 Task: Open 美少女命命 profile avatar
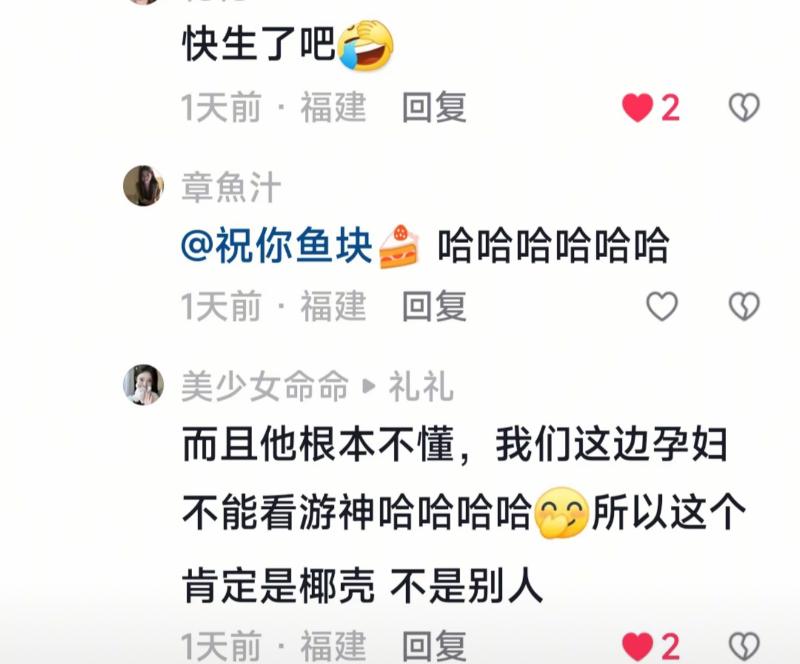pos(143,384)
